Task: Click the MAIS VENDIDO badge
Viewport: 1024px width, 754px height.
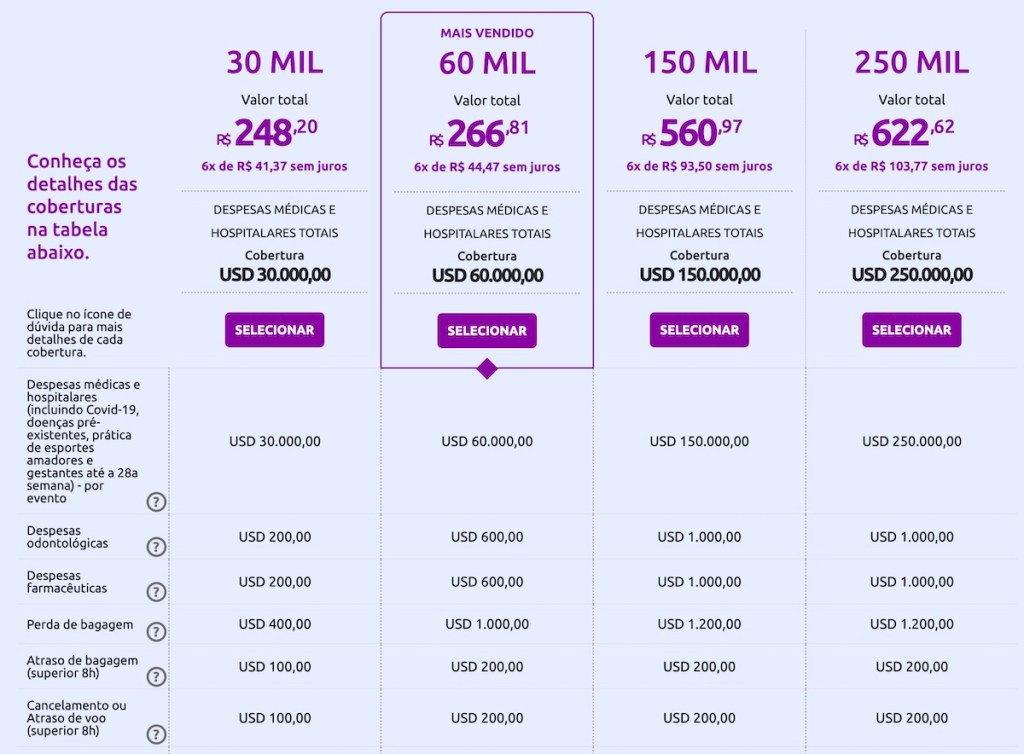Action: click(487, 32)
